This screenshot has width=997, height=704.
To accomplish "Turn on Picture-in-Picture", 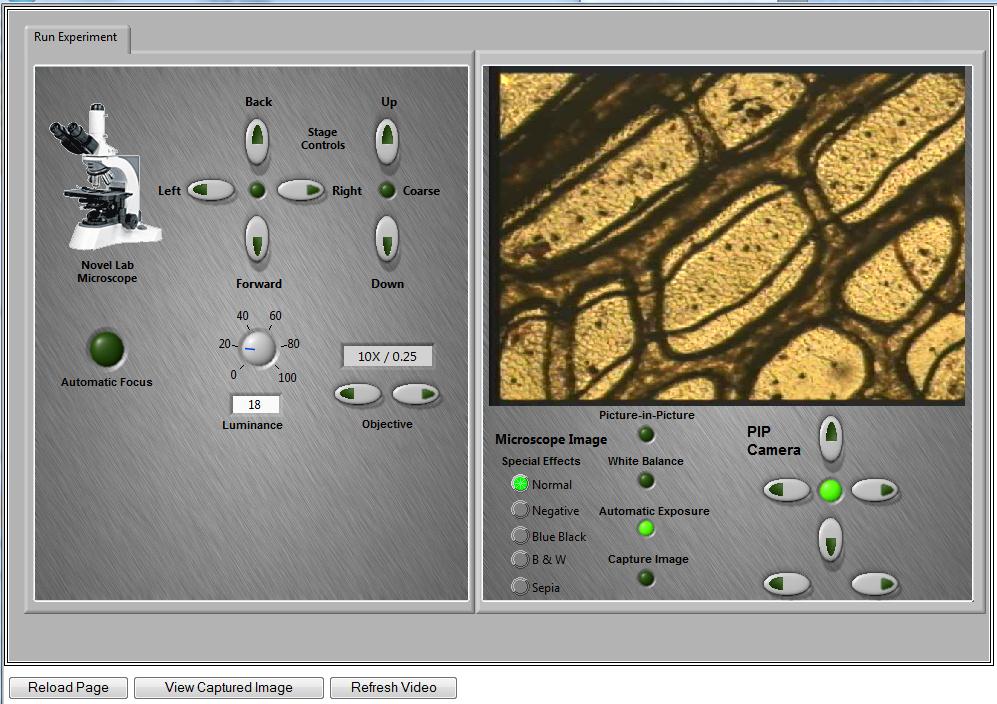I will click(x=646, y=434).
